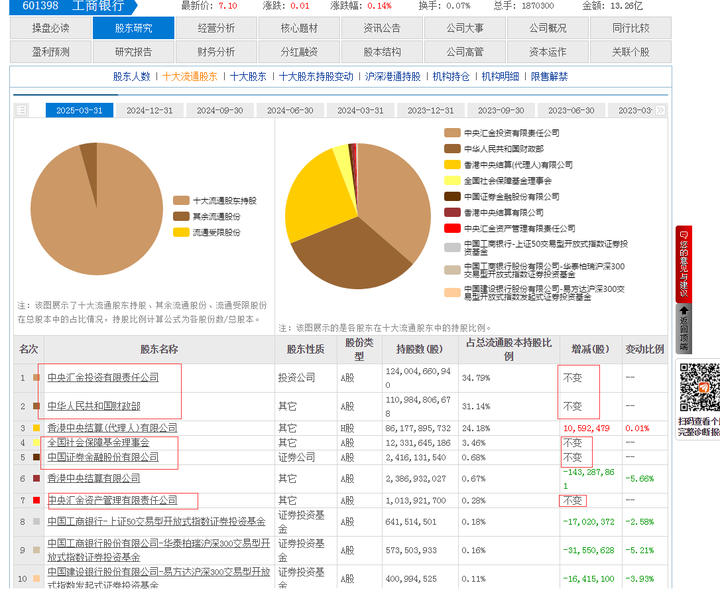The image size is (720, 601).
Task: Open 限售解禁 link
Action: click(x=549, y=77)
